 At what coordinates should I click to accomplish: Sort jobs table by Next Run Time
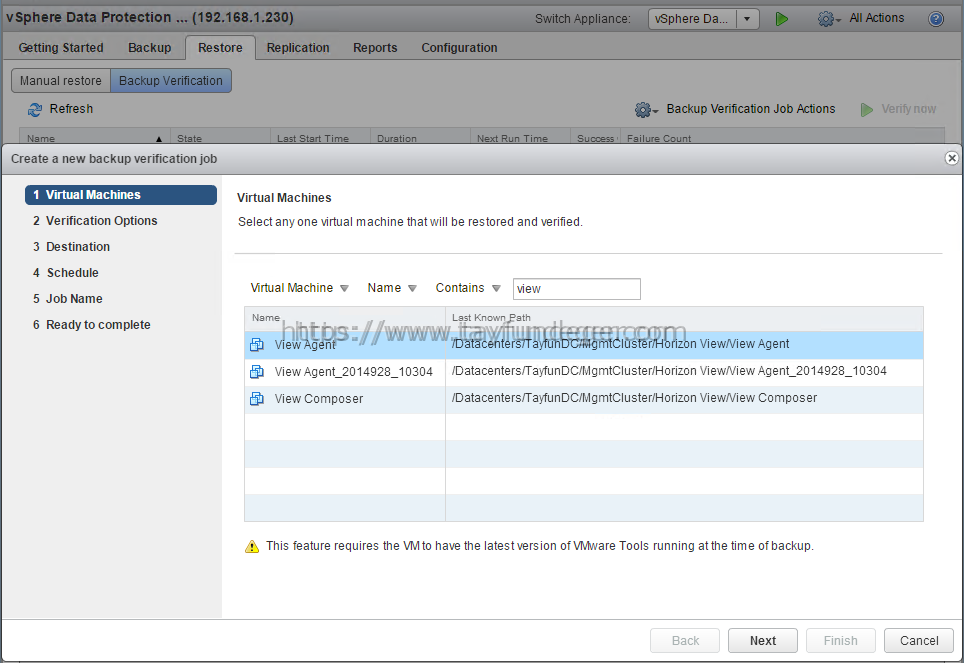click(520, 138)
